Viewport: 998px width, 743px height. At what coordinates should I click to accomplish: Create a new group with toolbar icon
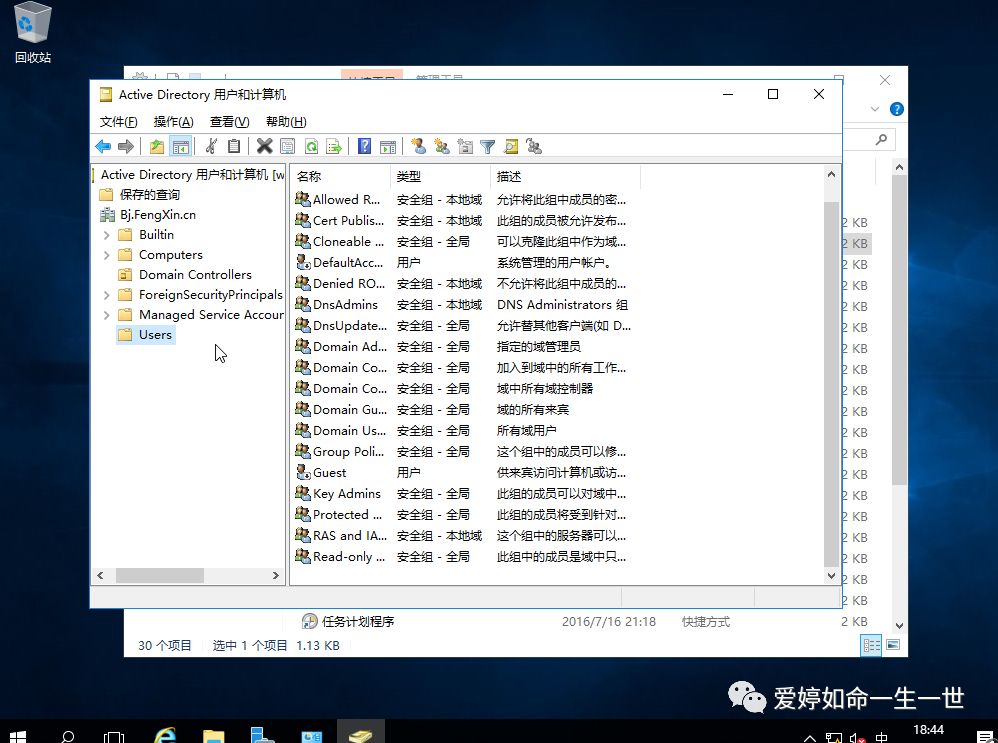click(442, 146)
